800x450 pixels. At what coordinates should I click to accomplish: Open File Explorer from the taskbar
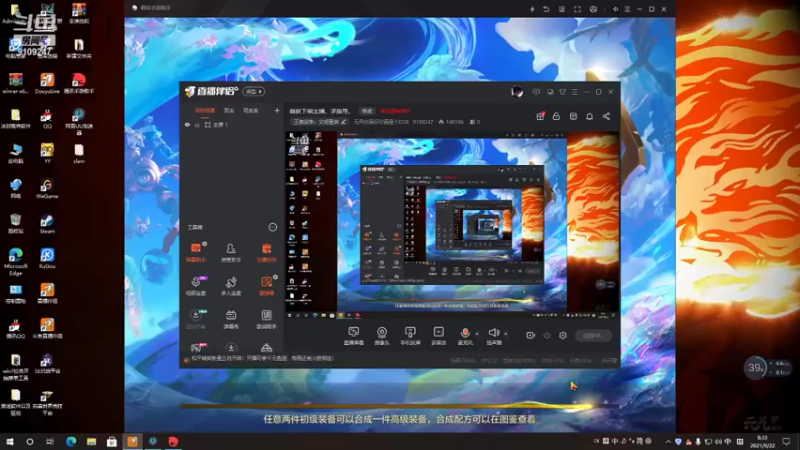91,441
